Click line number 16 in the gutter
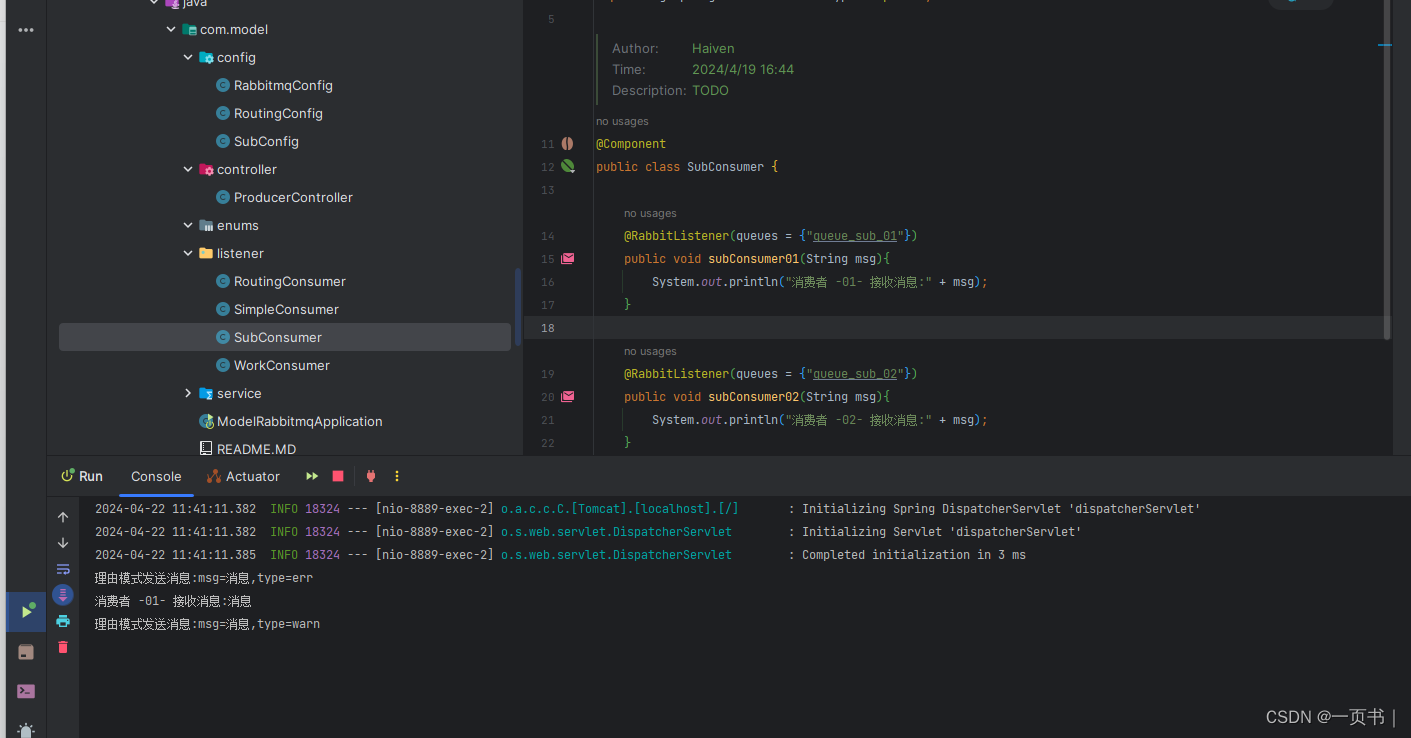The width and height of the screenshot is (1411, 738). (547, 282)
